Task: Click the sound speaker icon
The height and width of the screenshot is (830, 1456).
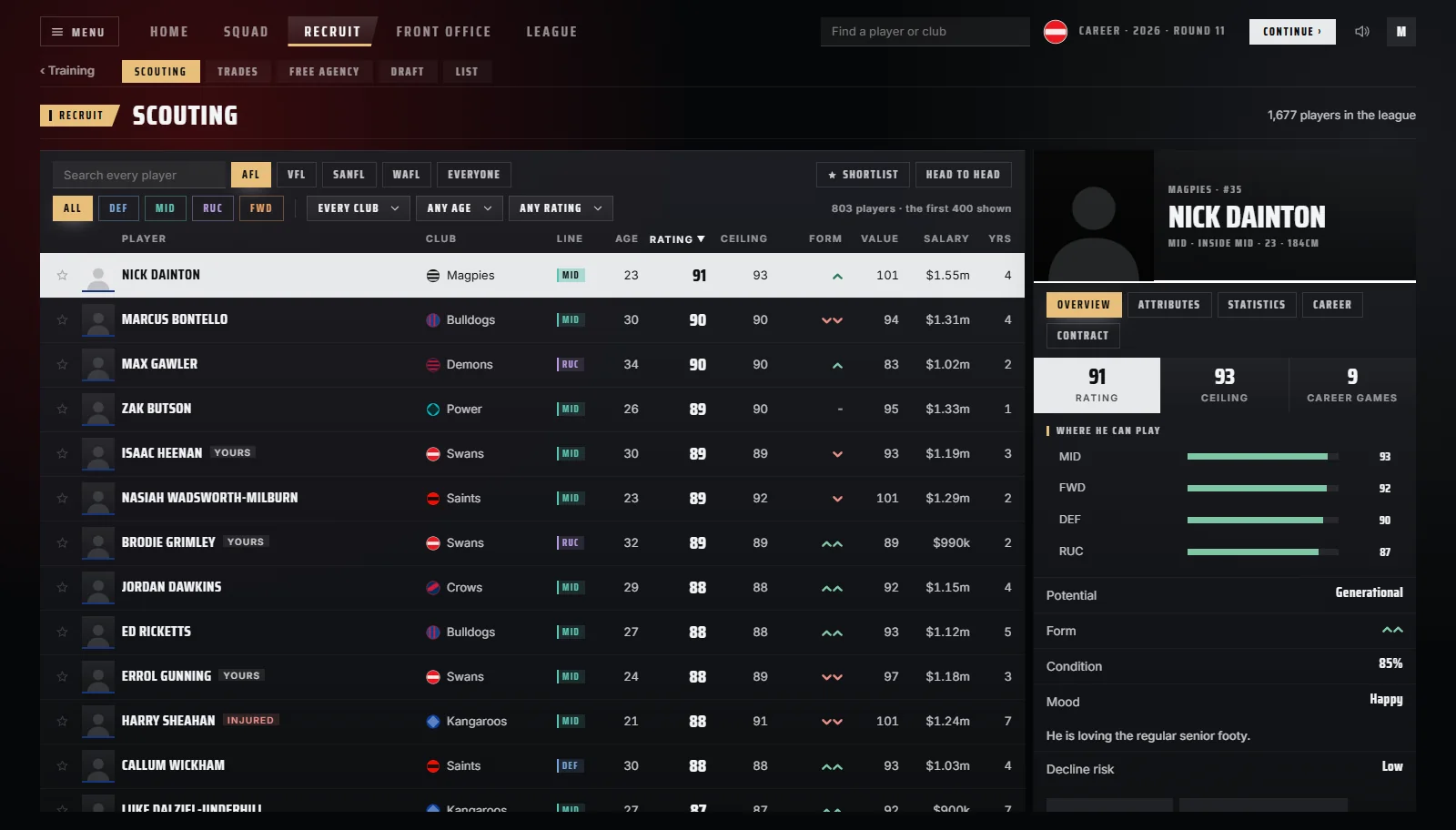Action: click(x=1361, y=32)
